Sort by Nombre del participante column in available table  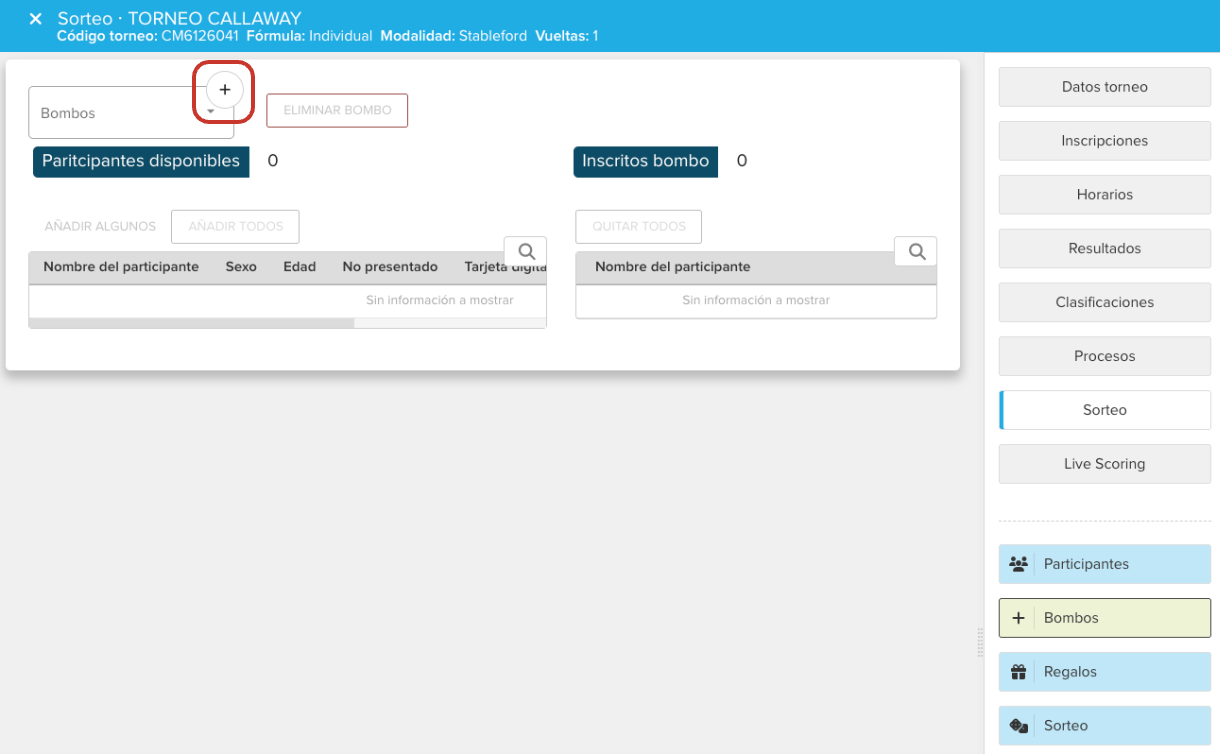(121, 267)
